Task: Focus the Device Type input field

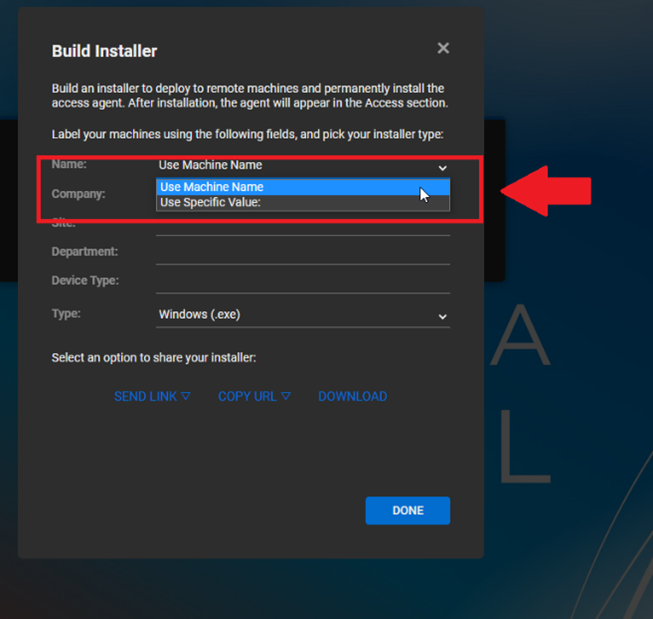Action: point(302,282)
